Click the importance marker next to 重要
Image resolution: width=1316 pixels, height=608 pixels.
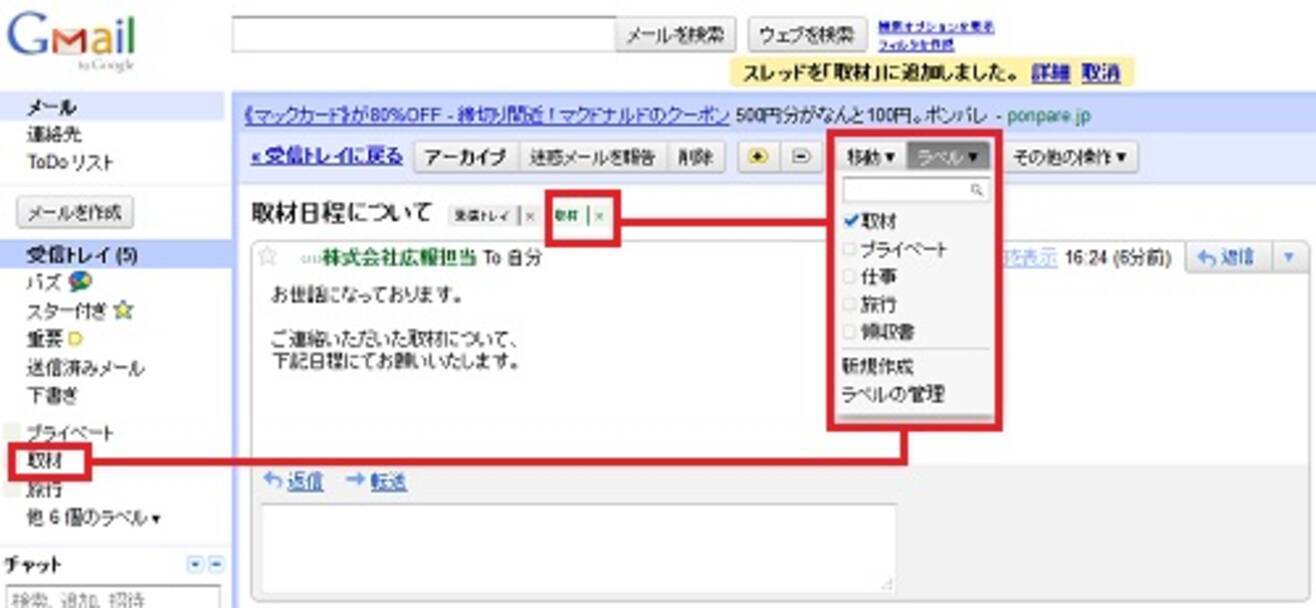pos(75,340)
